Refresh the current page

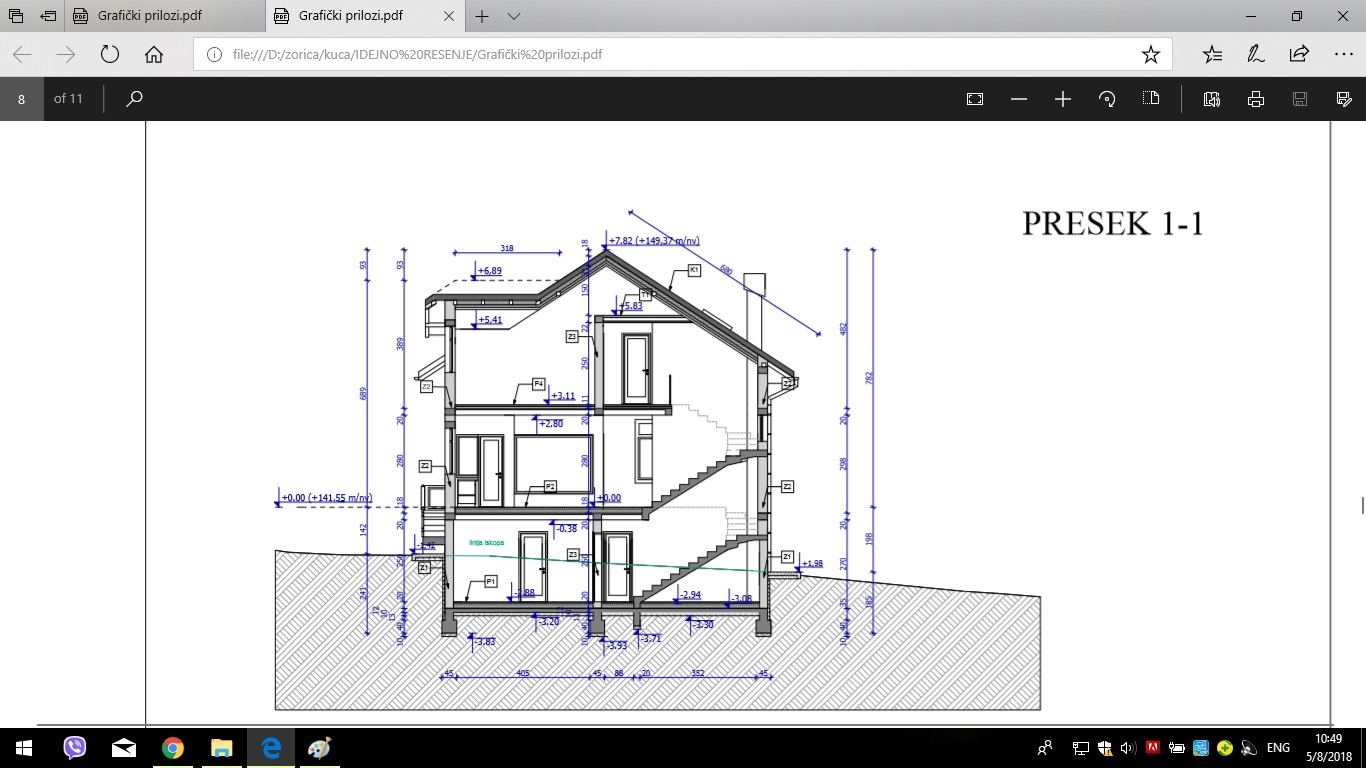110,54
